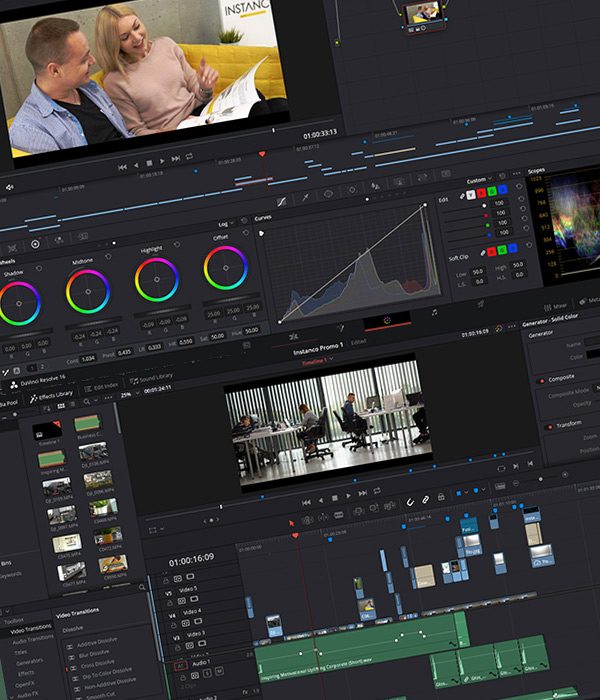Switch to the highlighted Color page tab icon
The image size is (600, 700).
pyautogui.click(x=387, y=320)
